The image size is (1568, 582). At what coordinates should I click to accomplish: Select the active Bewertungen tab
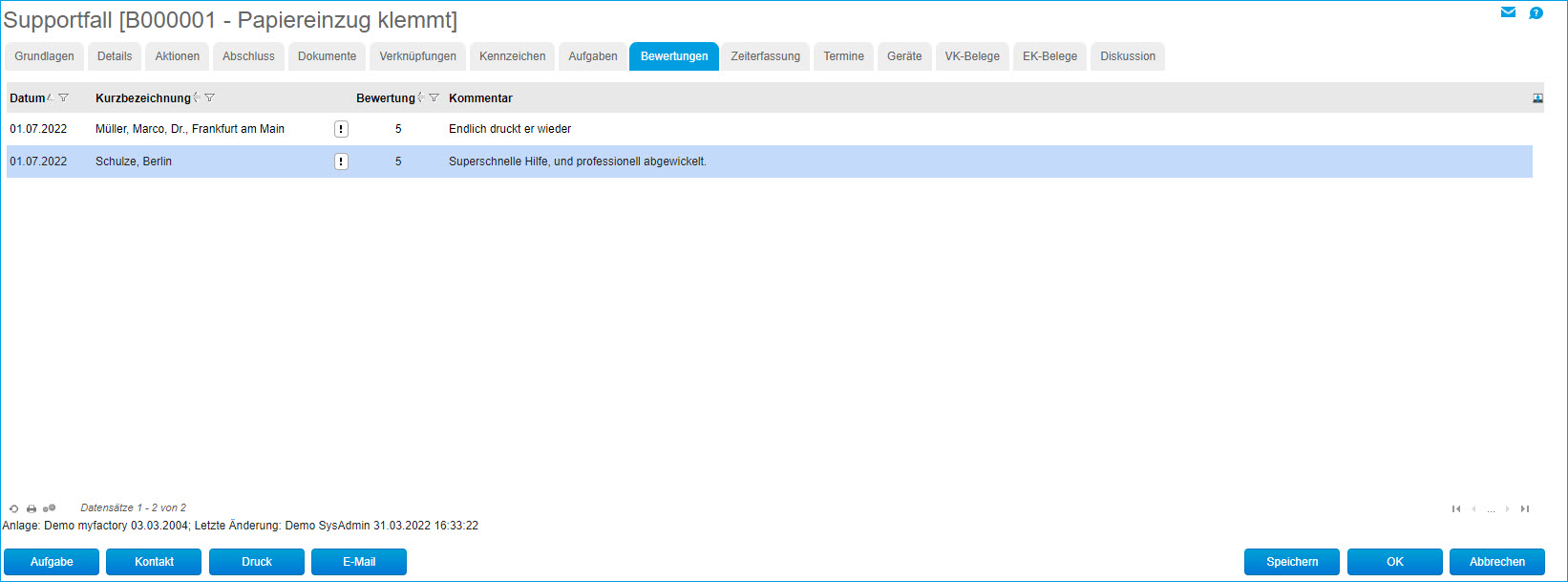[674, 56]
